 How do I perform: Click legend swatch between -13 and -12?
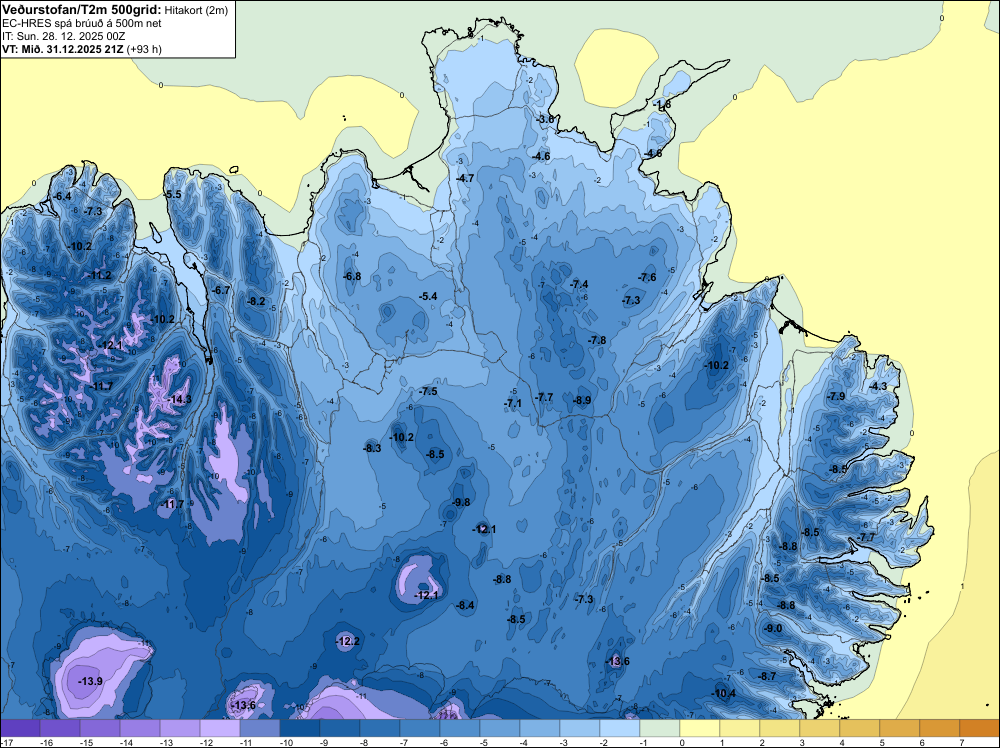point(180,728)
